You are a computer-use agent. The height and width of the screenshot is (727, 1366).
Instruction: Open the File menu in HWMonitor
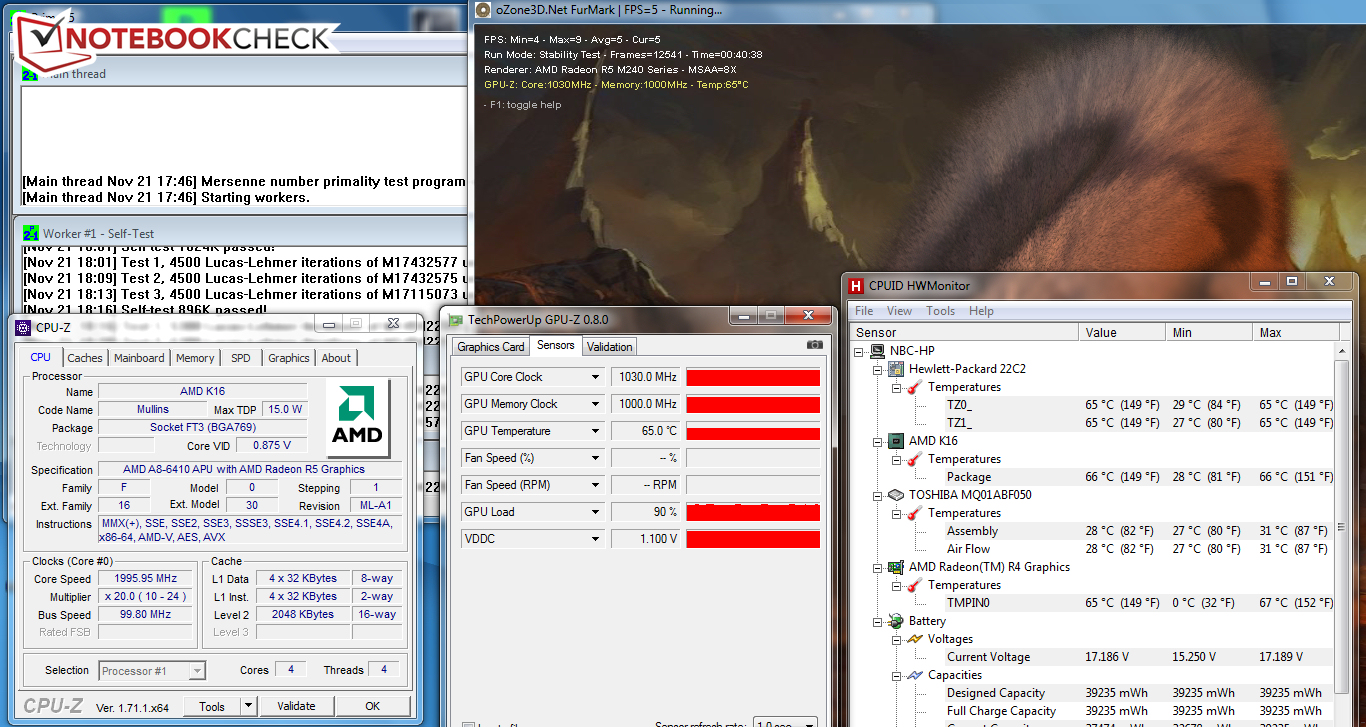click(864, 311)
